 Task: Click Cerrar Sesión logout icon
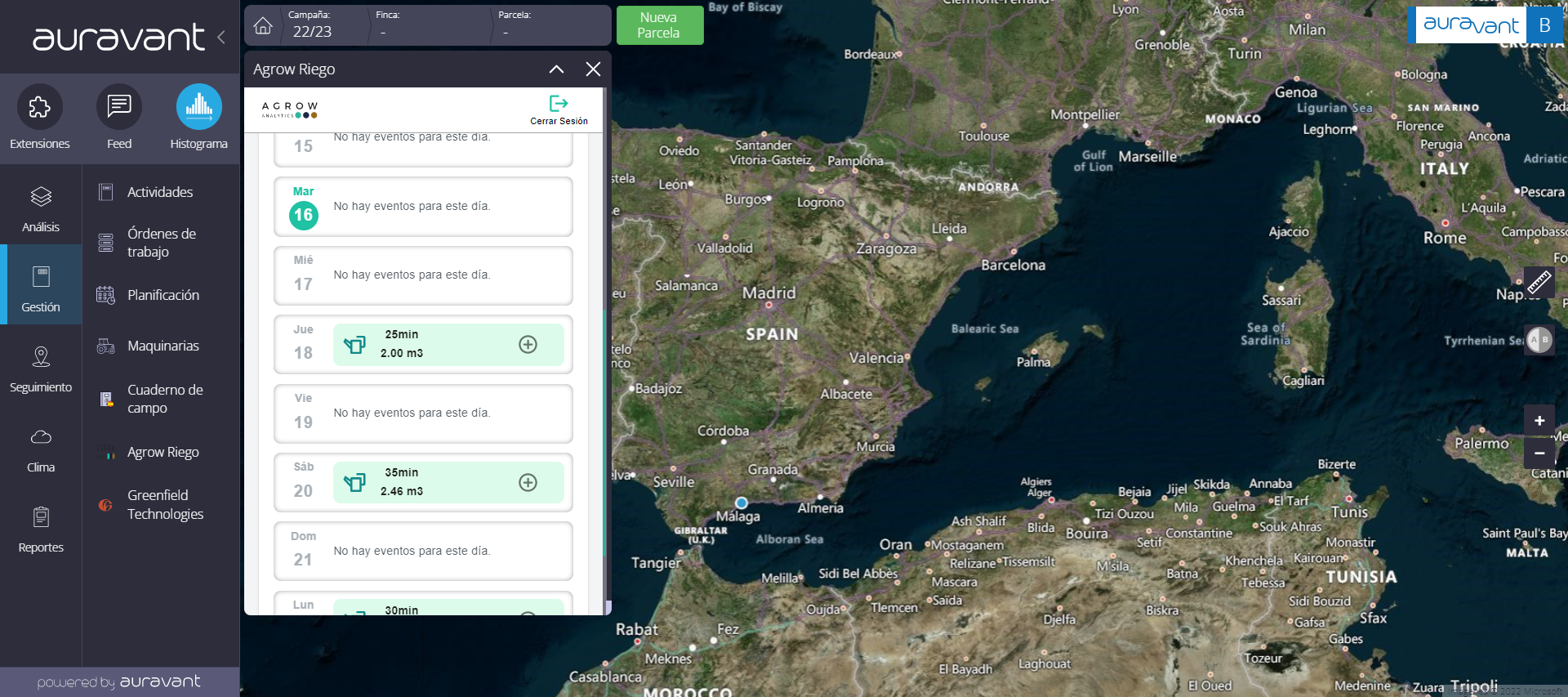click(559, 104)
